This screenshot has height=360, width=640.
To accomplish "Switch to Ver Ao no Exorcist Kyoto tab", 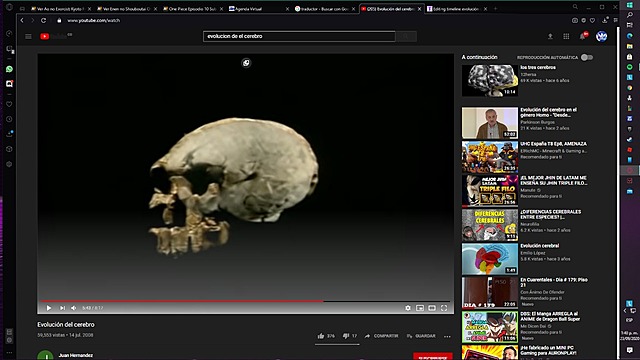I will click(61, 9).
